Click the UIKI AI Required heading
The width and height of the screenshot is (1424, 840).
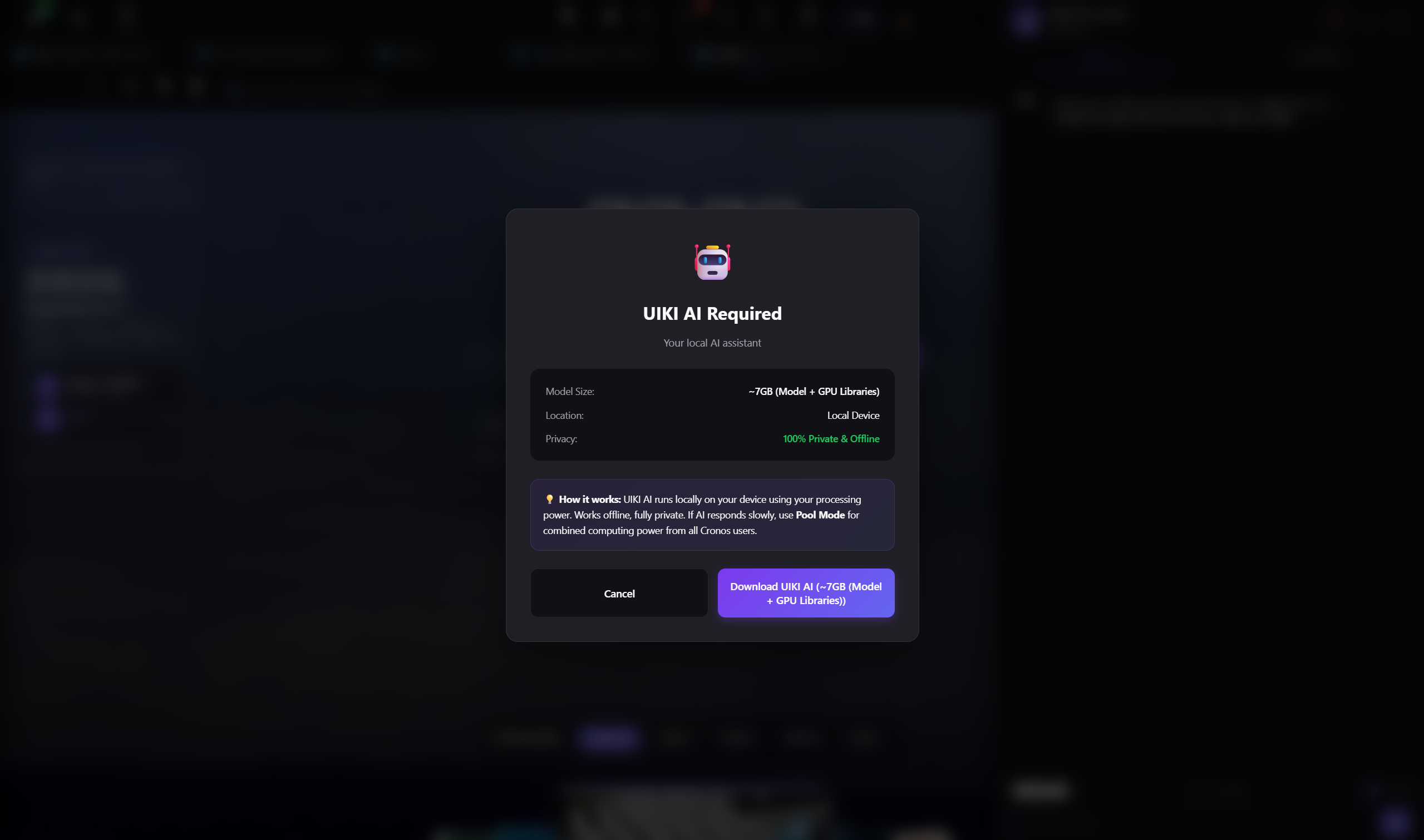pos(712,314)
